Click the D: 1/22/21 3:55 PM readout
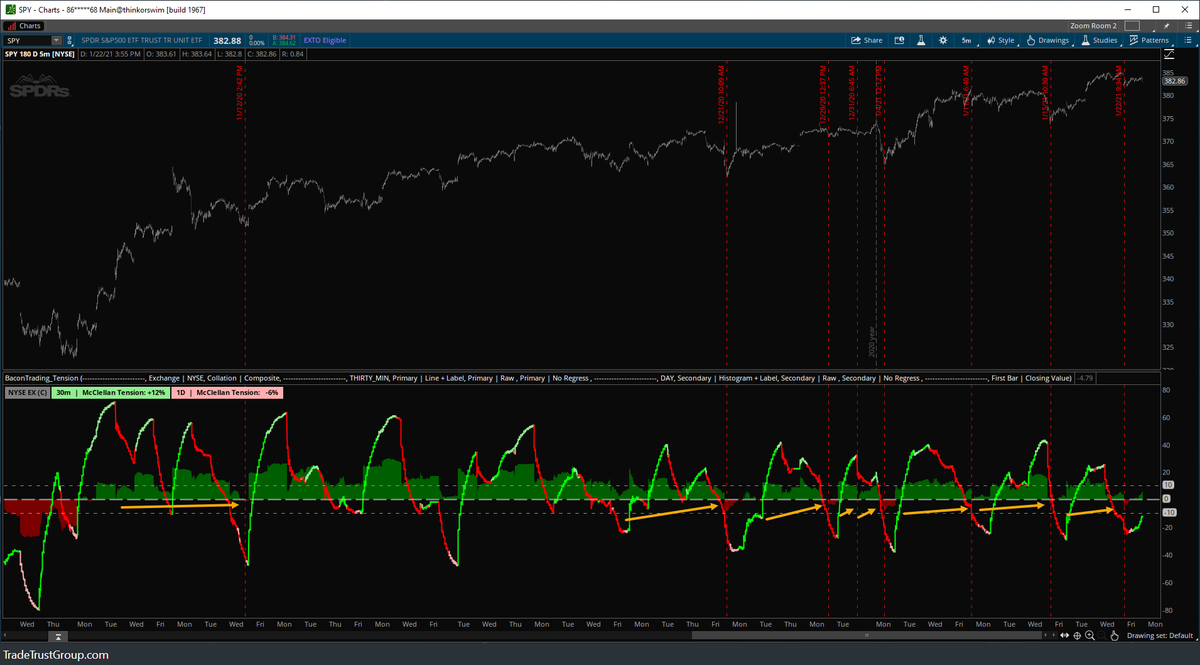Screen dimensions: 1200x665 tap(111, 54)
